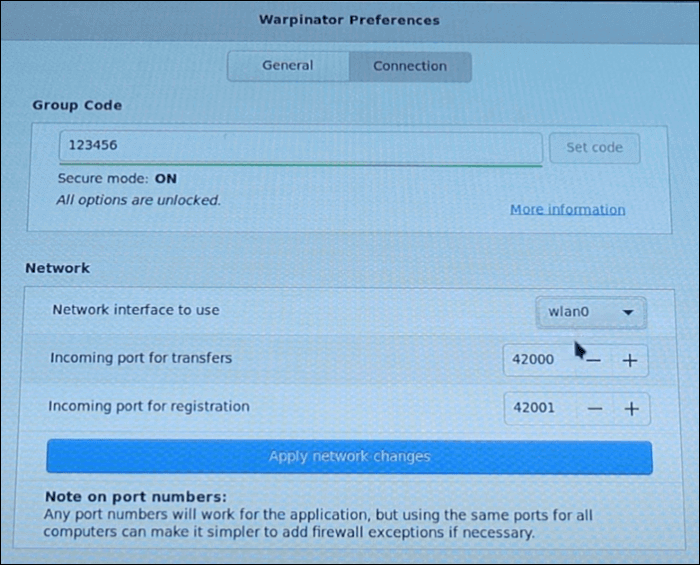700x565 pixels.
Task: Select the Connection tab
Action: coord(410,66)
